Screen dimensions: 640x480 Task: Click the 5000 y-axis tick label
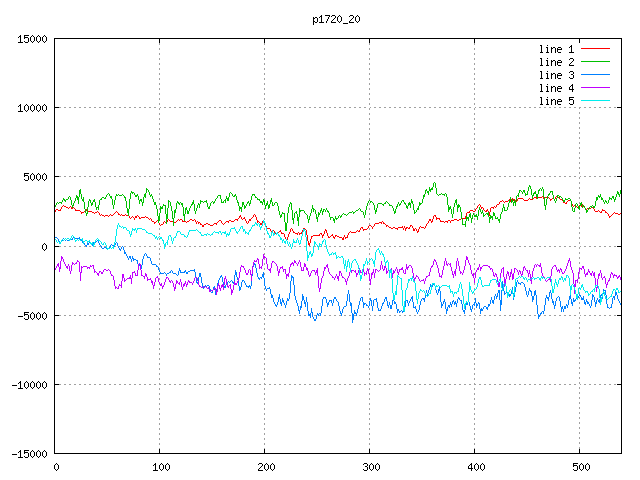tap(35, 177)
